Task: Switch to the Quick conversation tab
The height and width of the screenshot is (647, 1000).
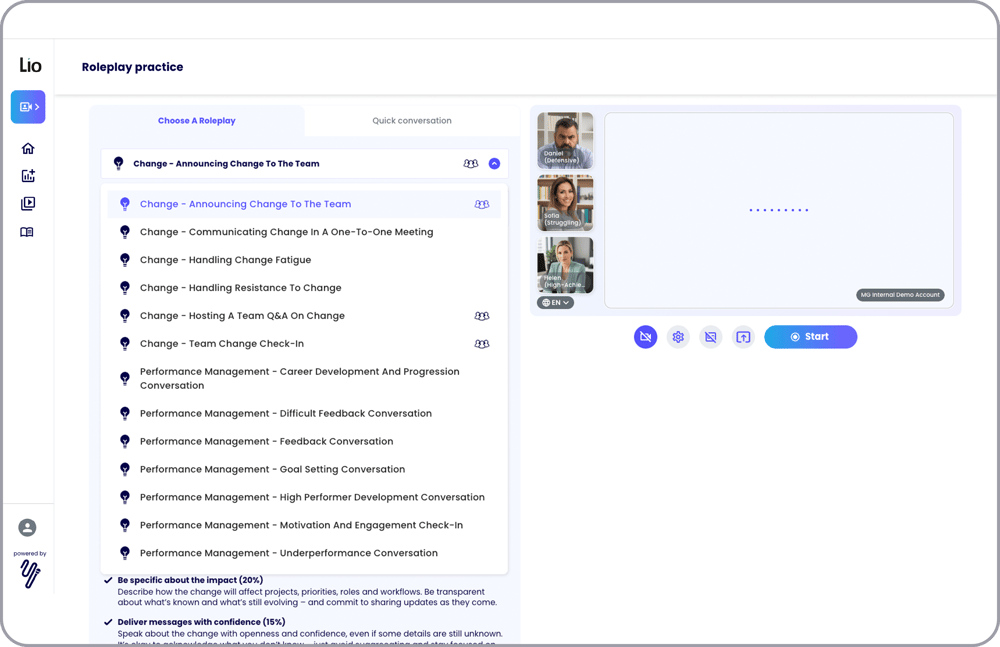Action: pos(412,121)
